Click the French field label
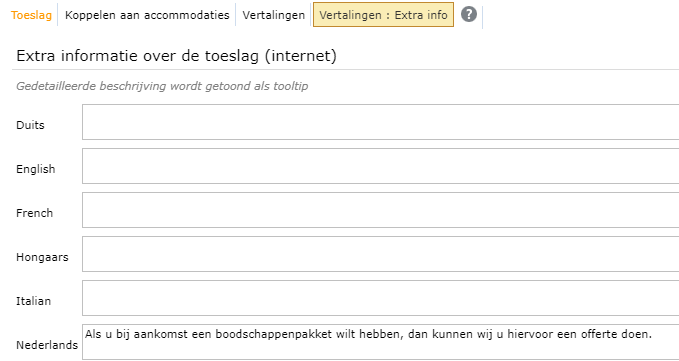 pyautogui.click(x=34, y=213)
